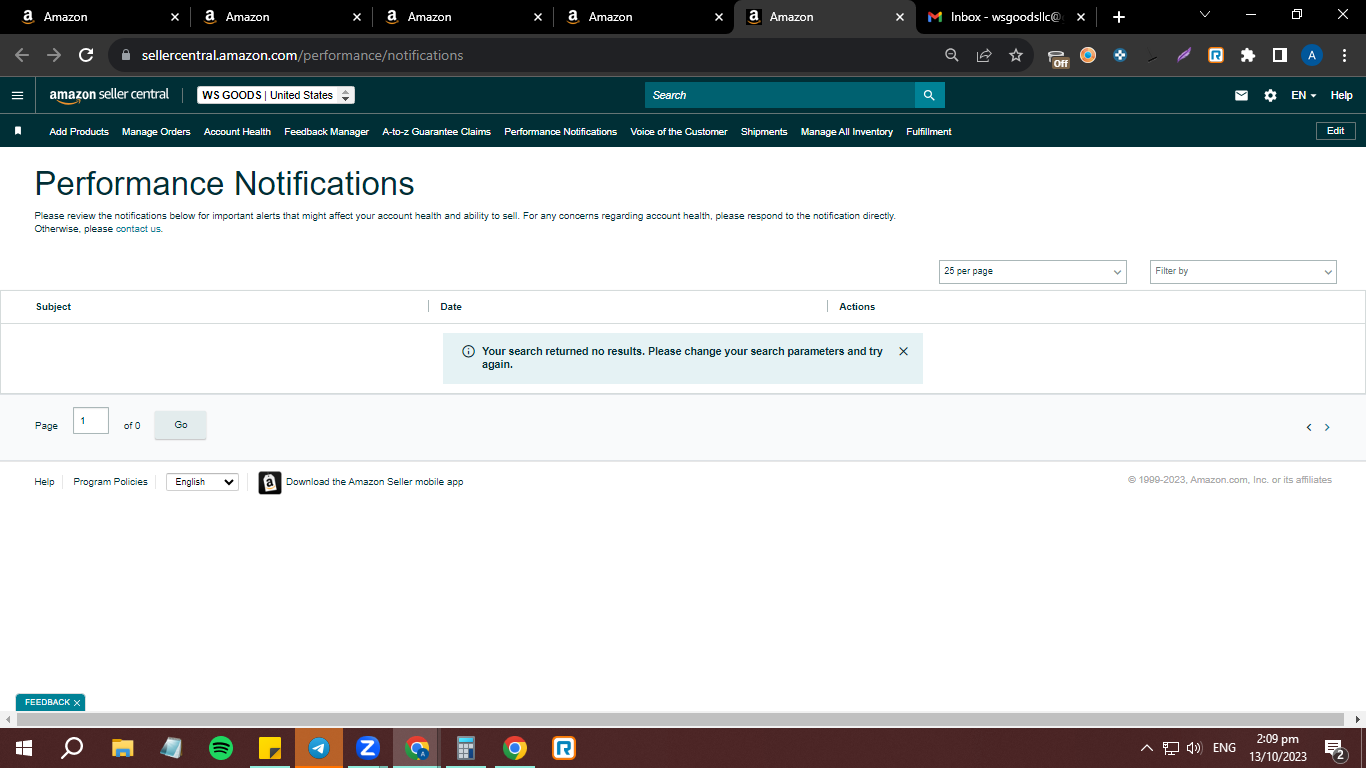Dismiss the no results message
Viewport: 1366px width, 768px height.
(904, 351)
